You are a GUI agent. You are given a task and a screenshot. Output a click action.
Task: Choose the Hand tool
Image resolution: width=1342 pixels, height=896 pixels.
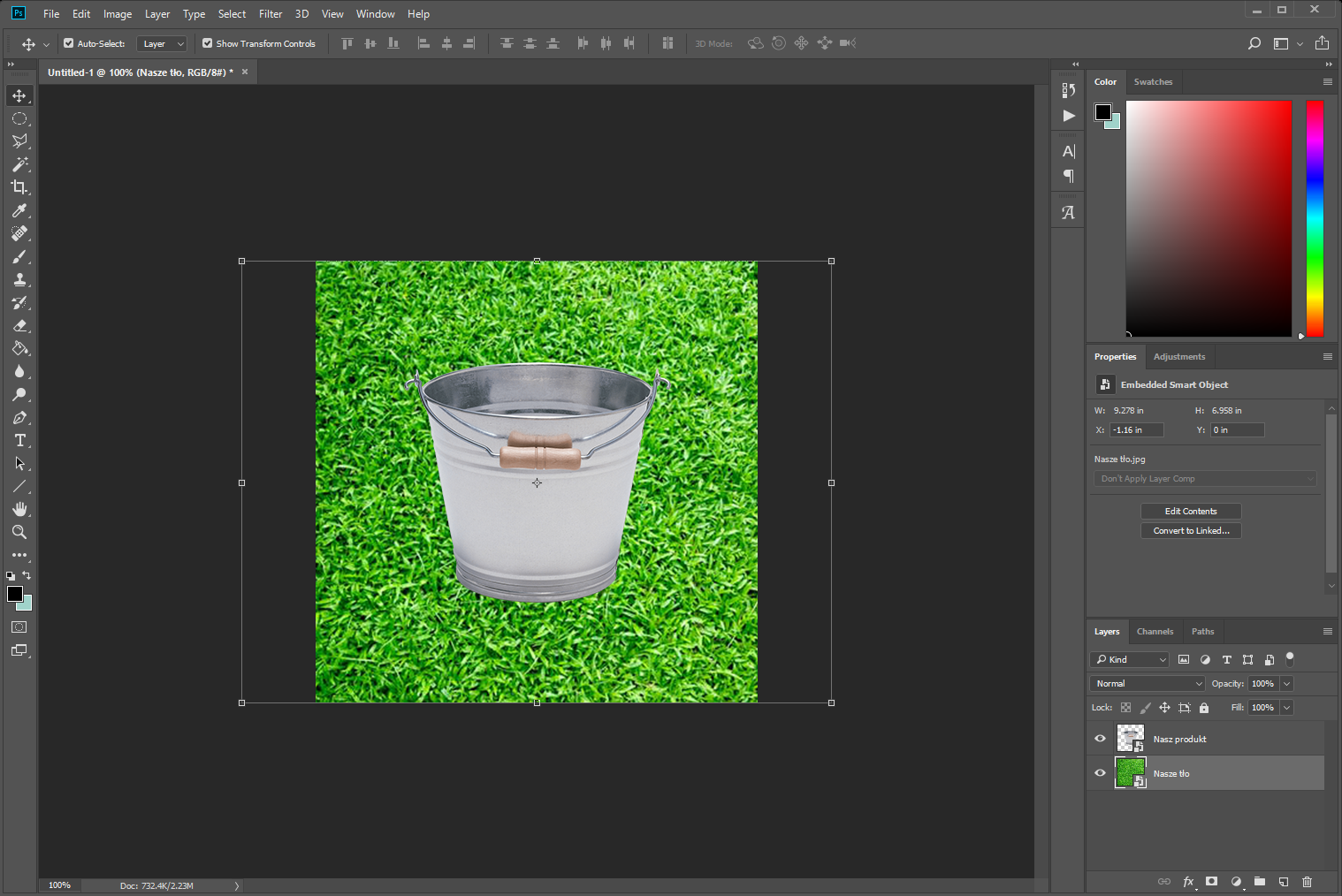pyautogui.click(x=19, y=509)
